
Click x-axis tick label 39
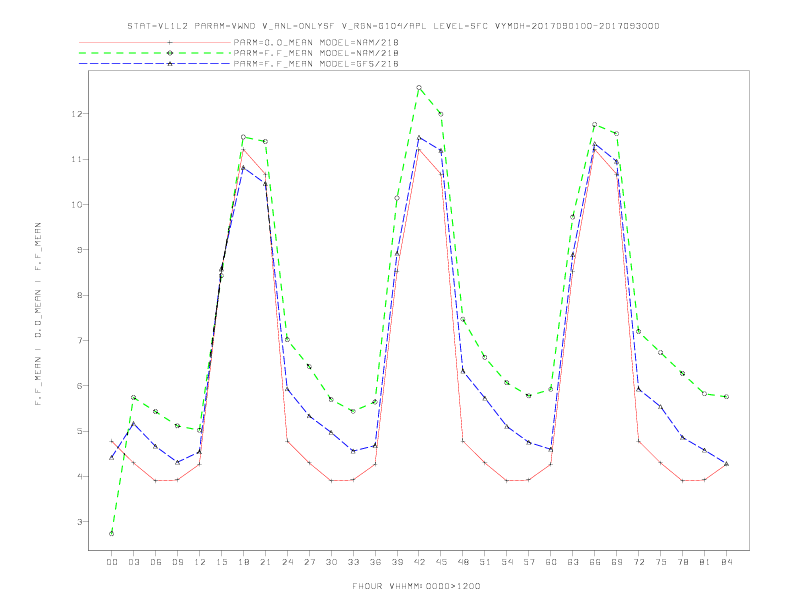coord(397,562)
